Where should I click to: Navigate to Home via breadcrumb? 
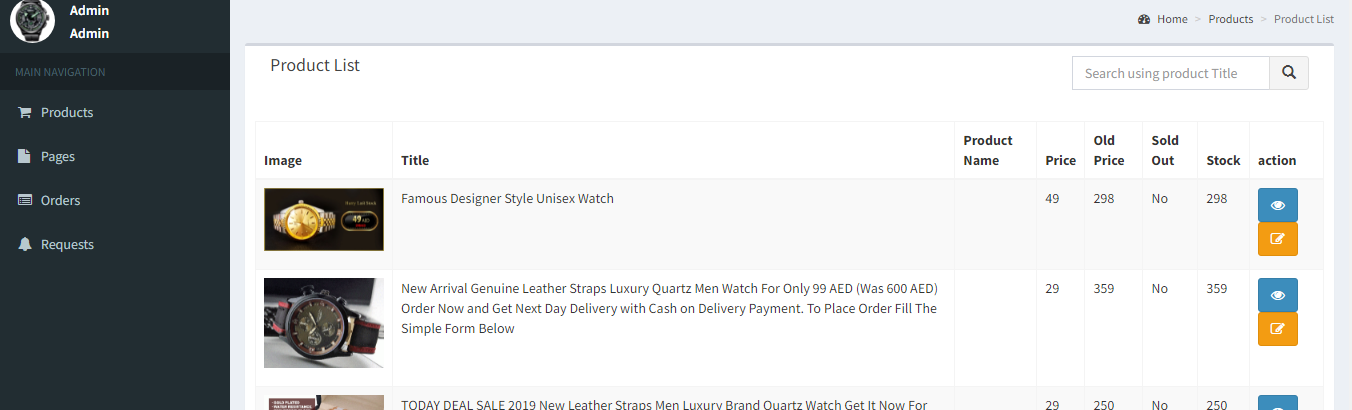click(x=1172, y=19)
